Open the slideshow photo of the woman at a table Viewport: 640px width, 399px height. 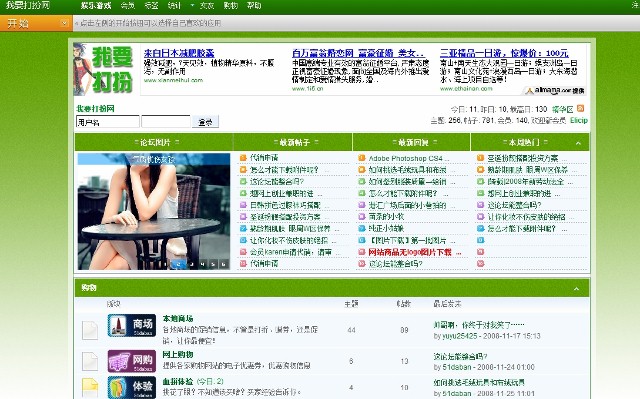[153, 211]
